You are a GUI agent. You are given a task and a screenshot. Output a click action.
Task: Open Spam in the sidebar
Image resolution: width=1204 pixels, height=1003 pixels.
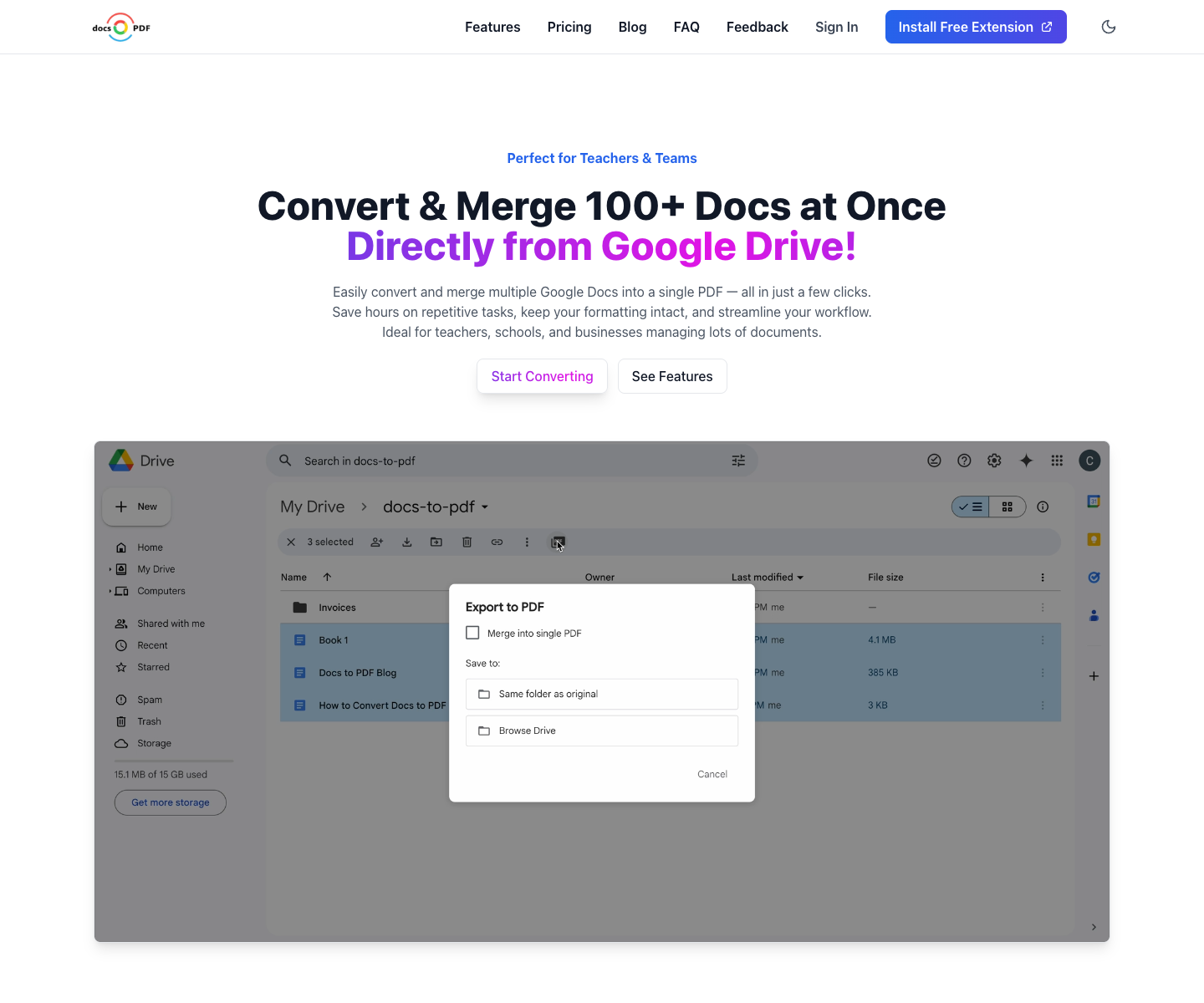[150, 700]
